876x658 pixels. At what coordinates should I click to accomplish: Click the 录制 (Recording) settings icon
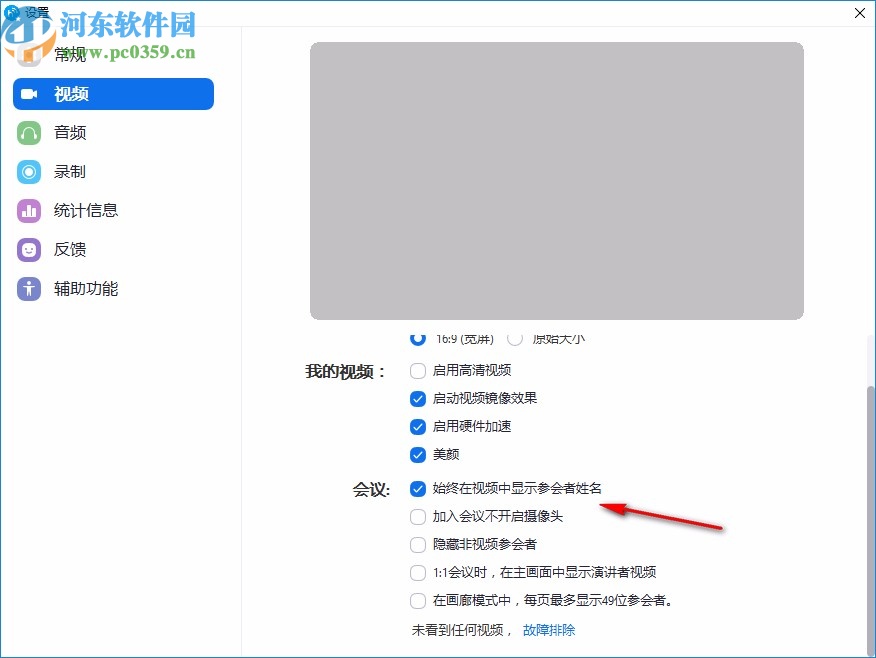pyautogui.click(x=28, y=171)
